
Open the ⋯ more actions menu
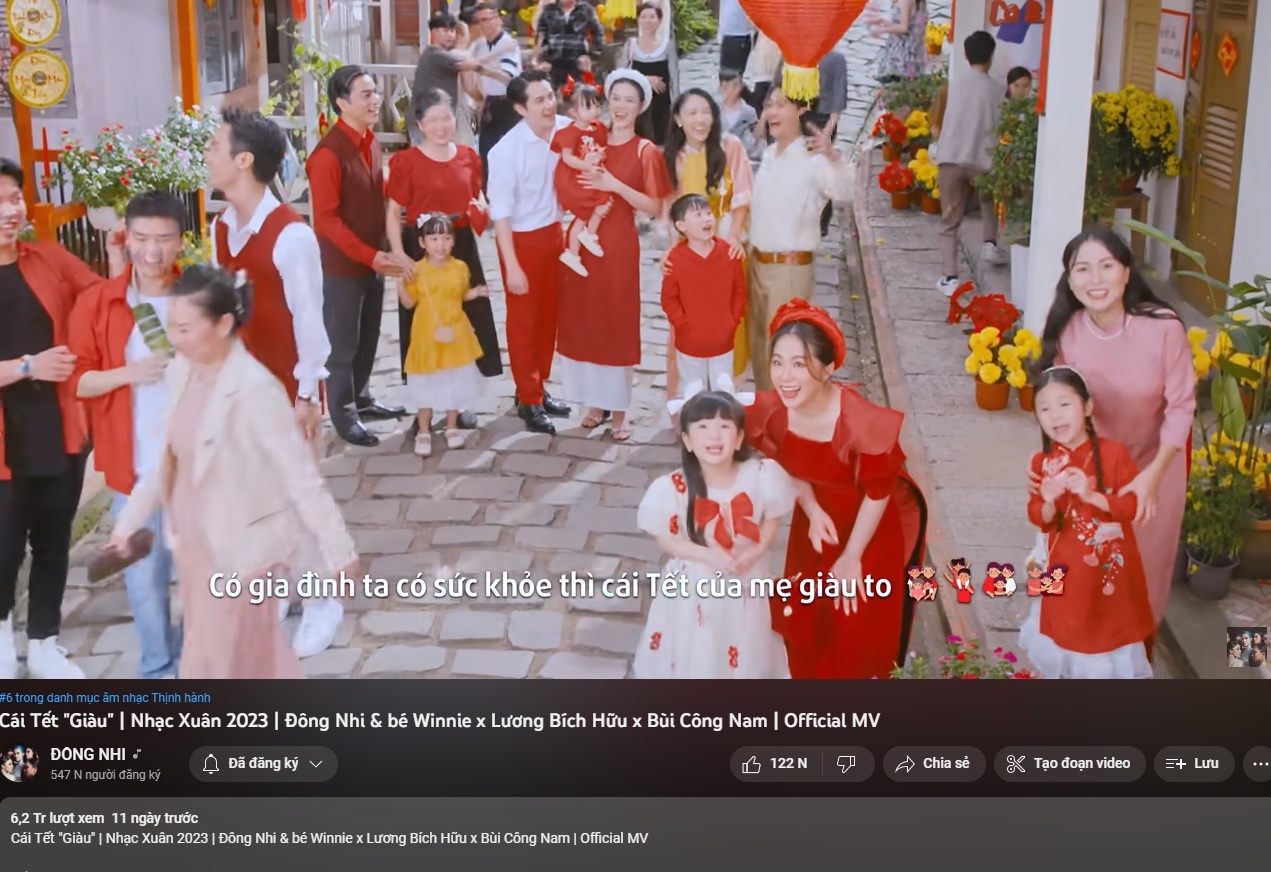pos(1259,763)
